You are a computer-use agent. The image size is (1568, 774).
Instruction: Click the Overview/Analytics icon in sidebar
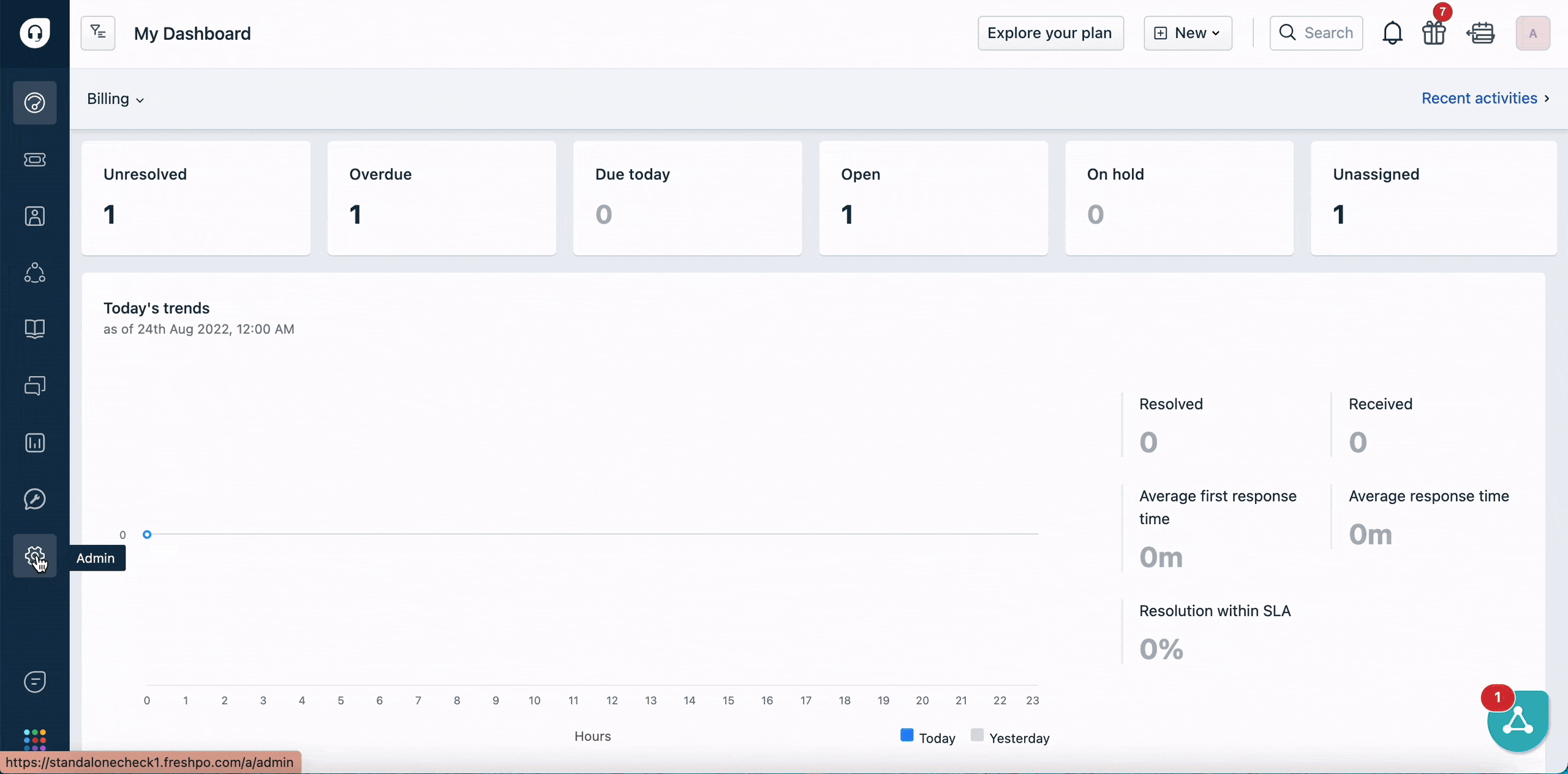point(35,442)
